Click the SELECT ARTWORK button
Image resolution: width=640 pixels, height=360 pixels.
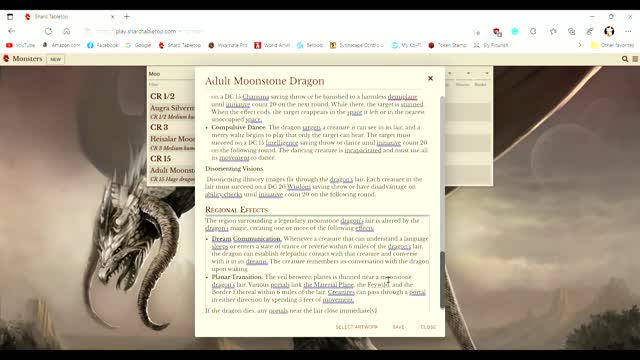coord(356,327)
